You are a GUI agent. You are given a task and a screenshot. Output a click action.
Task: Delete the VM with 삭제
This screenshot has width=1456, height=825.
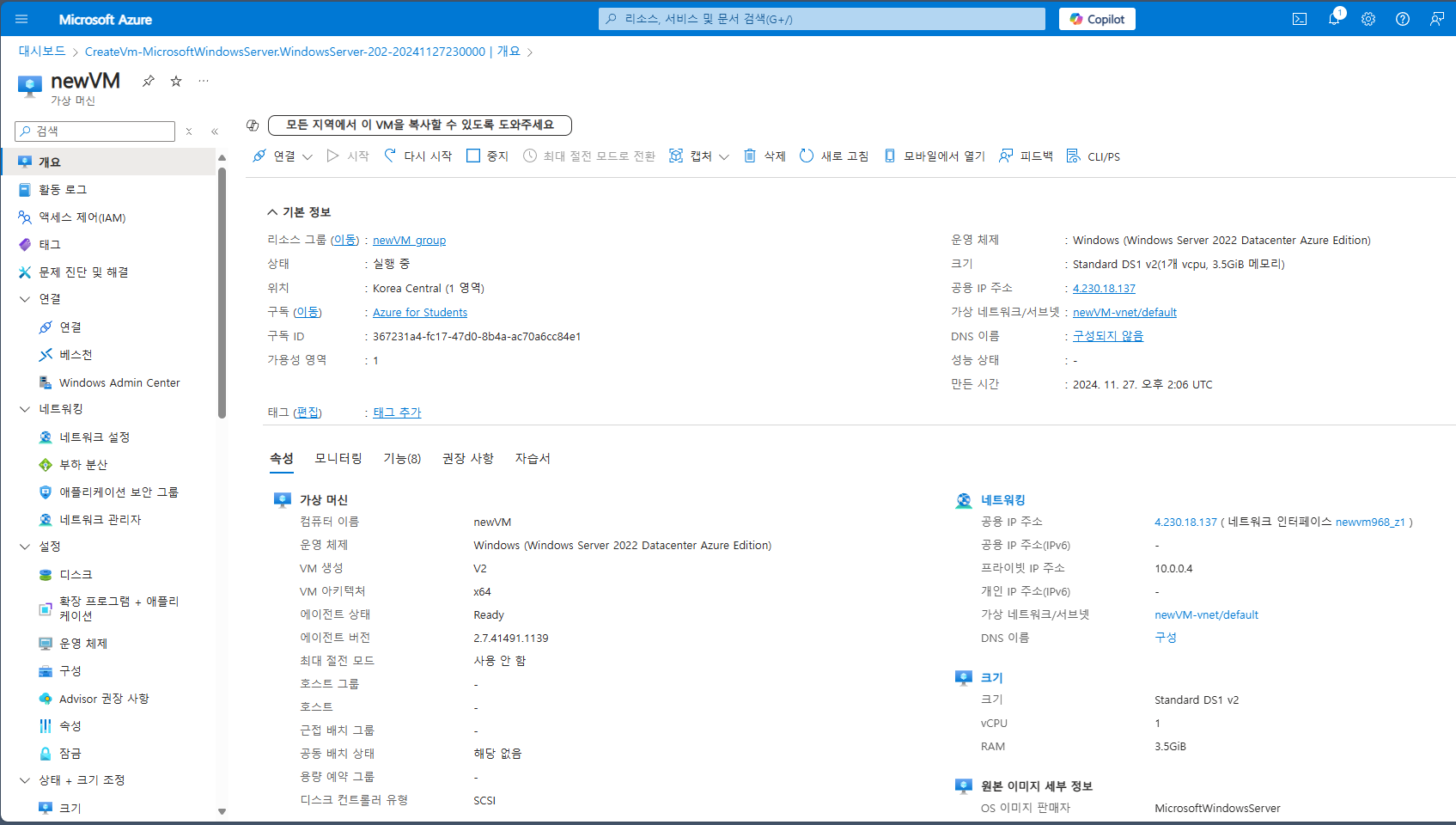(765, 156)
